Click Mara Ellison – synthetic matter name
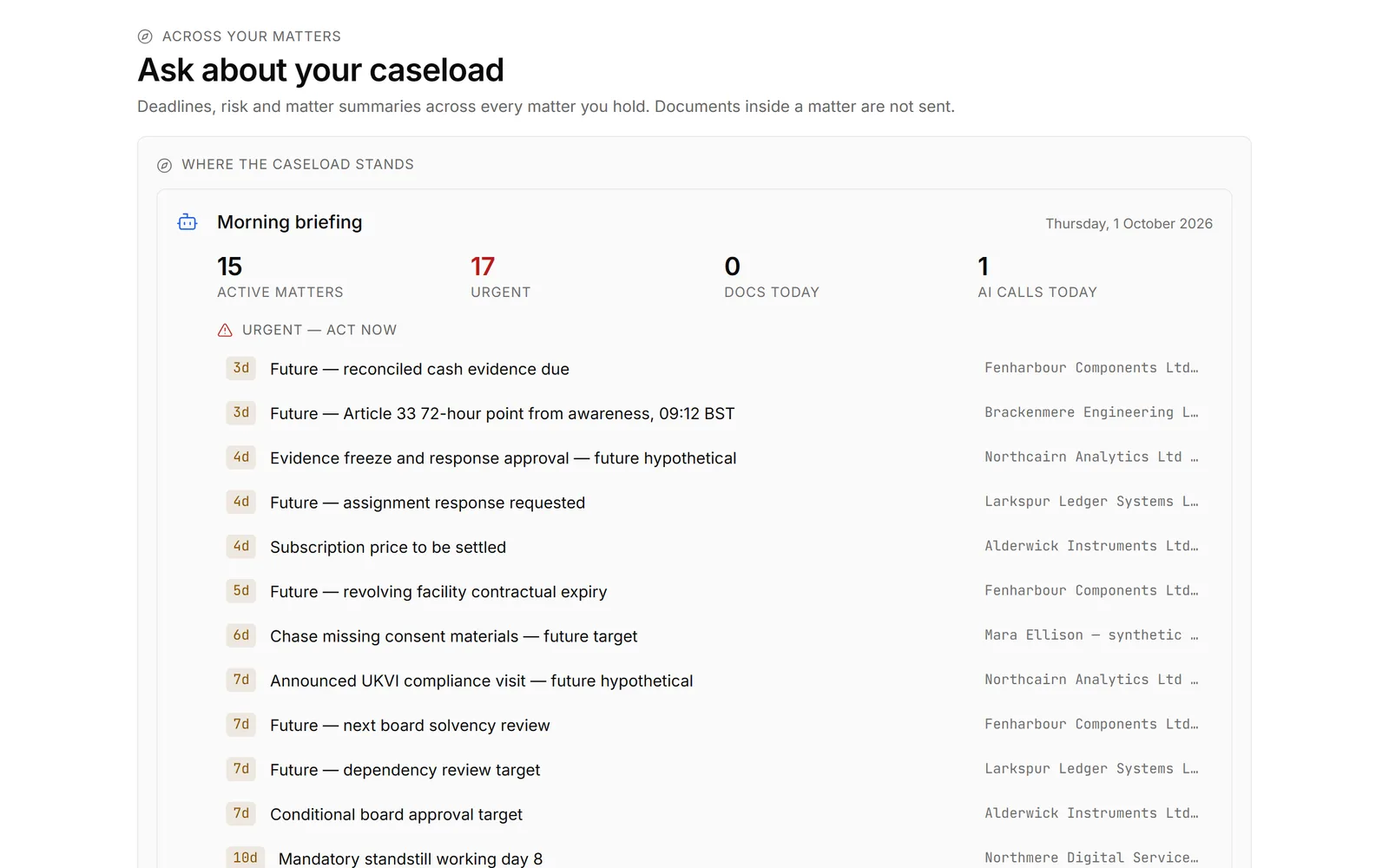Image resolution: width=1389 pixels, height=868 pixels. pyautogui.click(x=1091, y=635)
